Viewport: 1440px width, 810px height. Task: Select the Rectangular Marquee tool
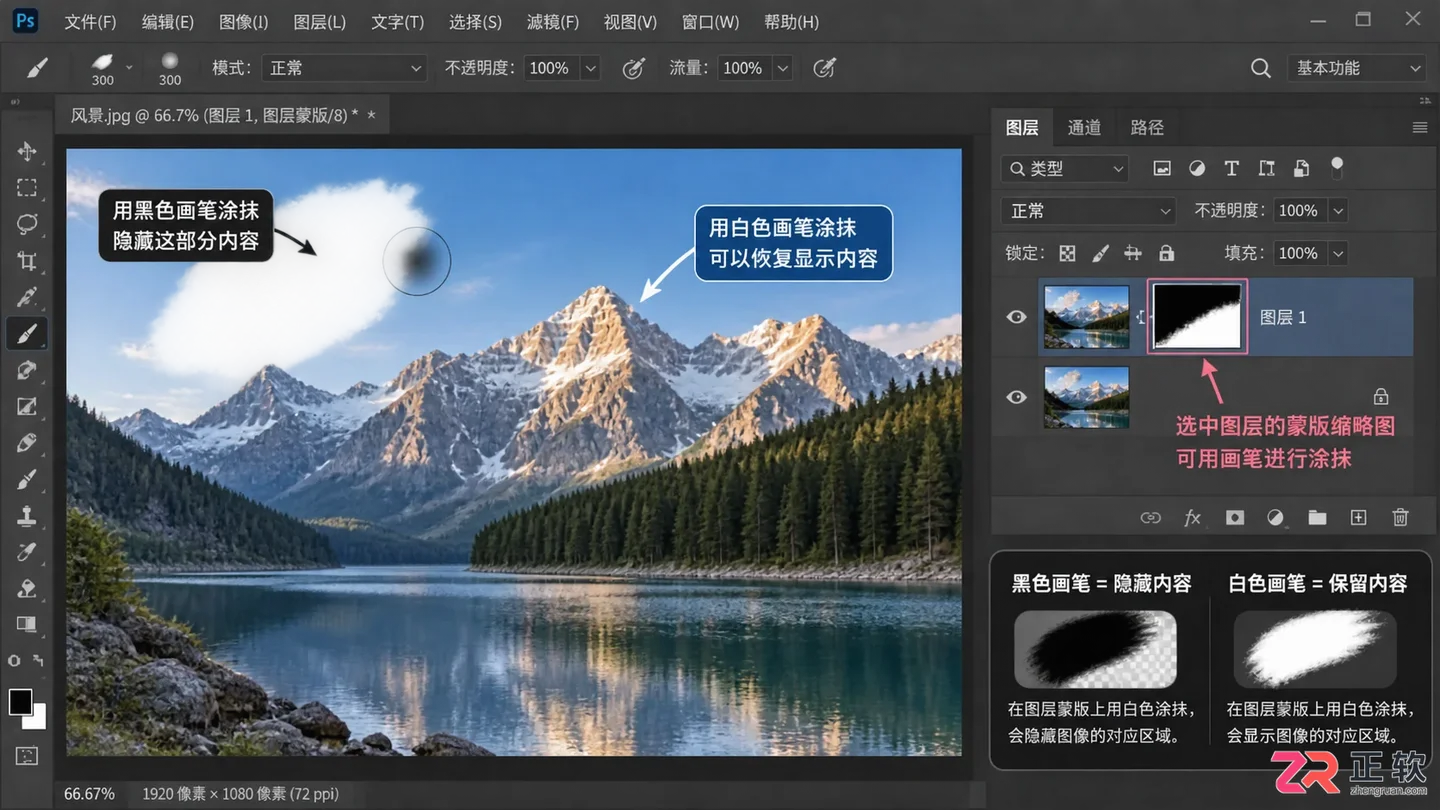click(x=27, y=188)
